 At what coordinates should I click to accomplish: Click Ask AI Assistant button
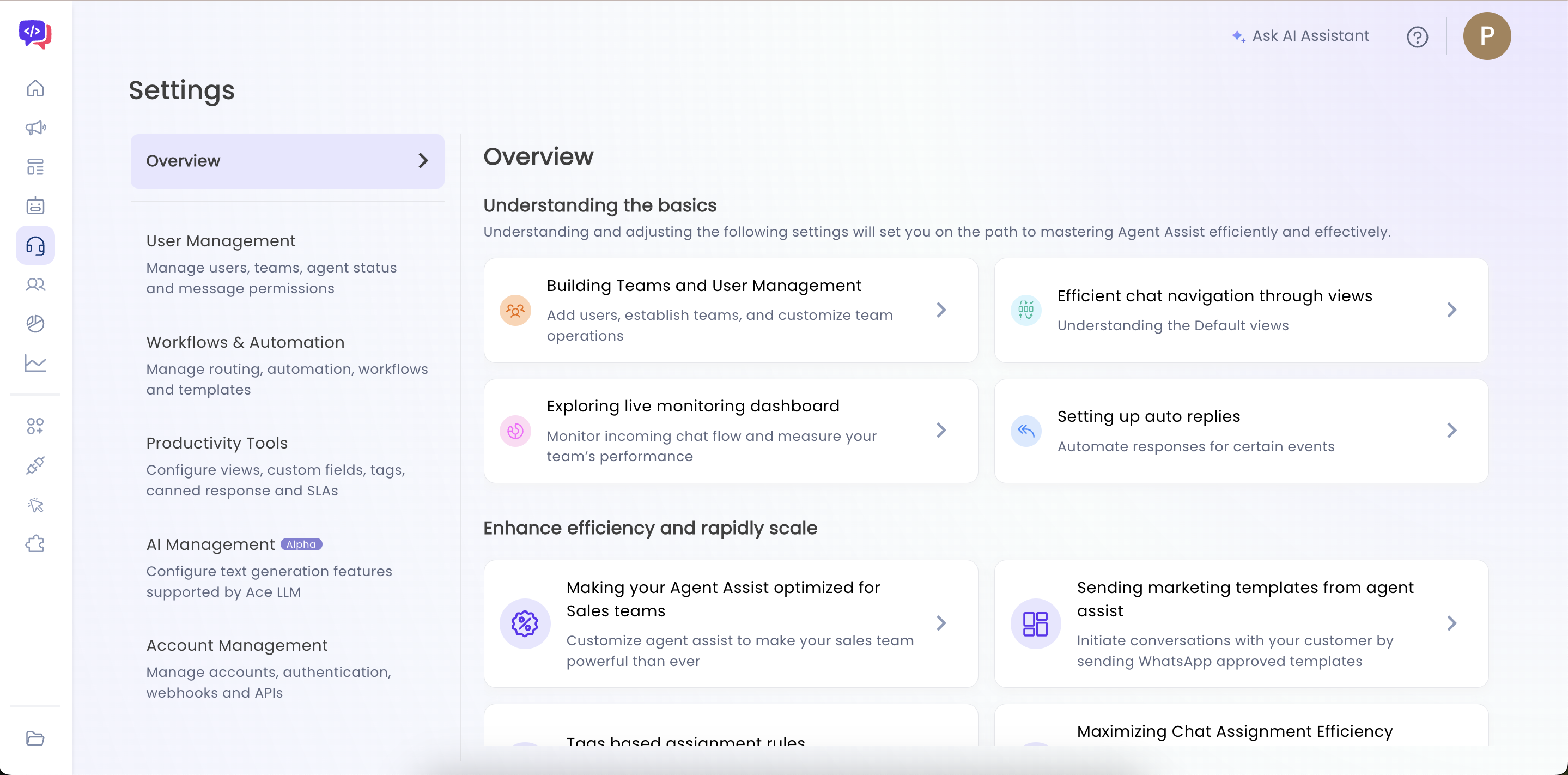click(x=1301, y=36)
